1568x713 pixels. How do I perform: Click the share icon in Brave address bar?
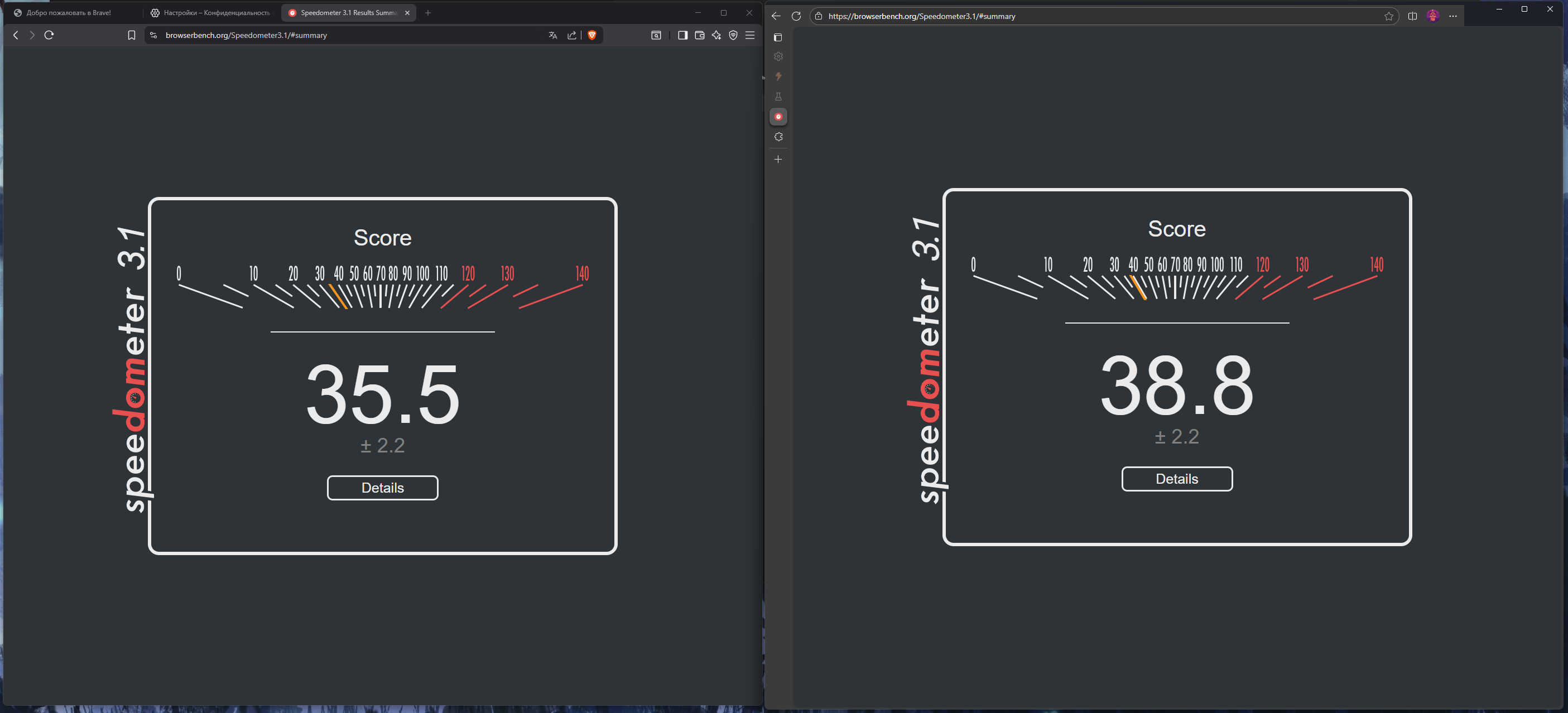click(x=571, y=35)
